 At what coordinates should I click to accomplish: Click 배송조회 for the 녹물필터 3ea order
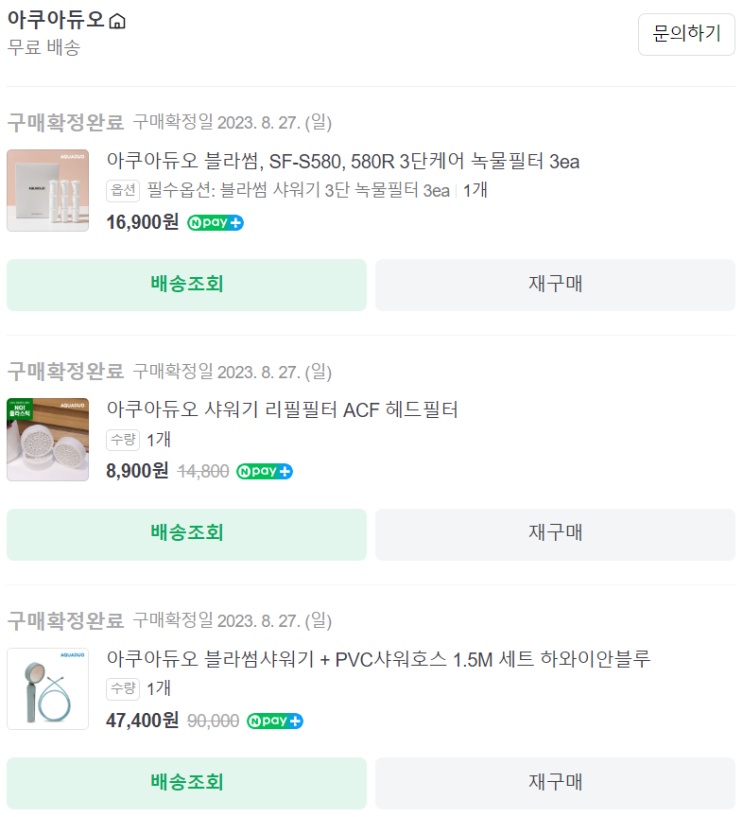coord(187,284)
